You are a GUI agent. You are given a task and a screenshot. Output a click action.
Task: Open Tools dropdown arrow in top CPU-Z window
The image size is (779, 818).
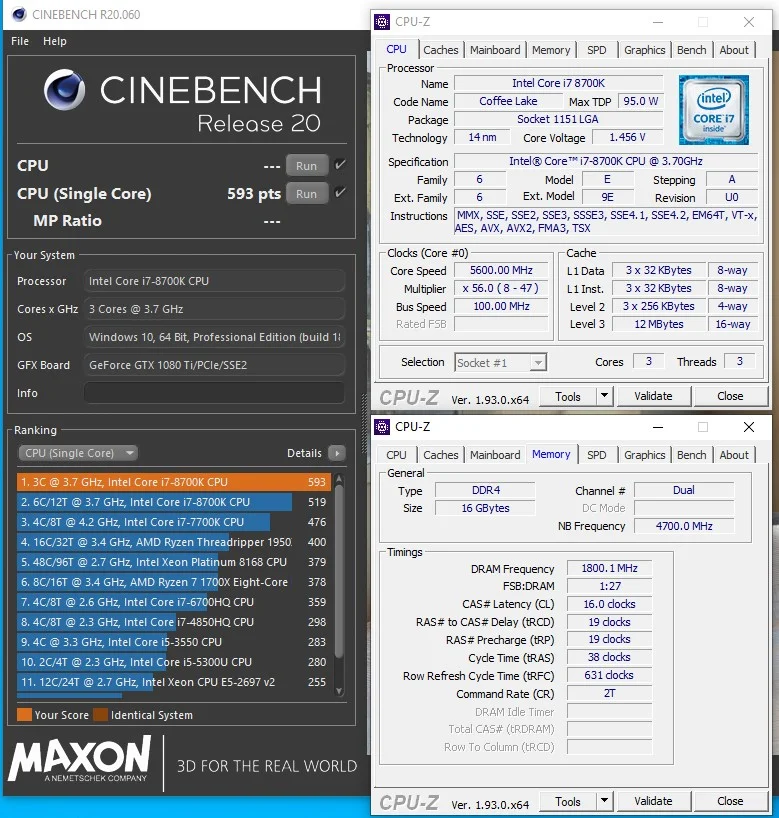coord(604,396)
